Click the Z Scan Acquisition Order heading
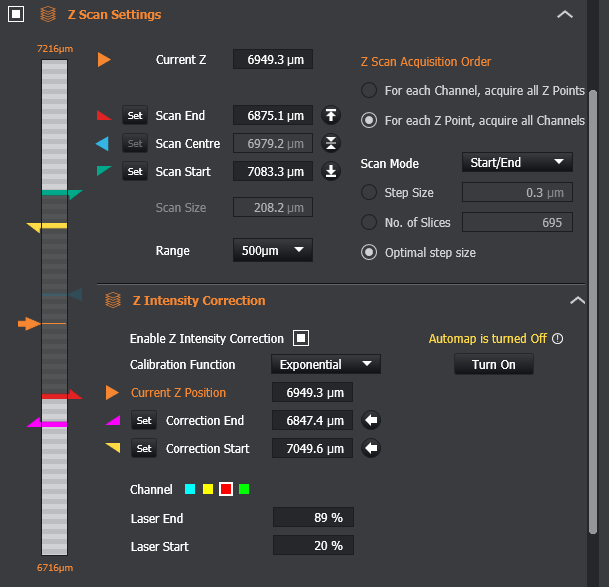Viewport: 609px width, 587px height. pos(426,61)
